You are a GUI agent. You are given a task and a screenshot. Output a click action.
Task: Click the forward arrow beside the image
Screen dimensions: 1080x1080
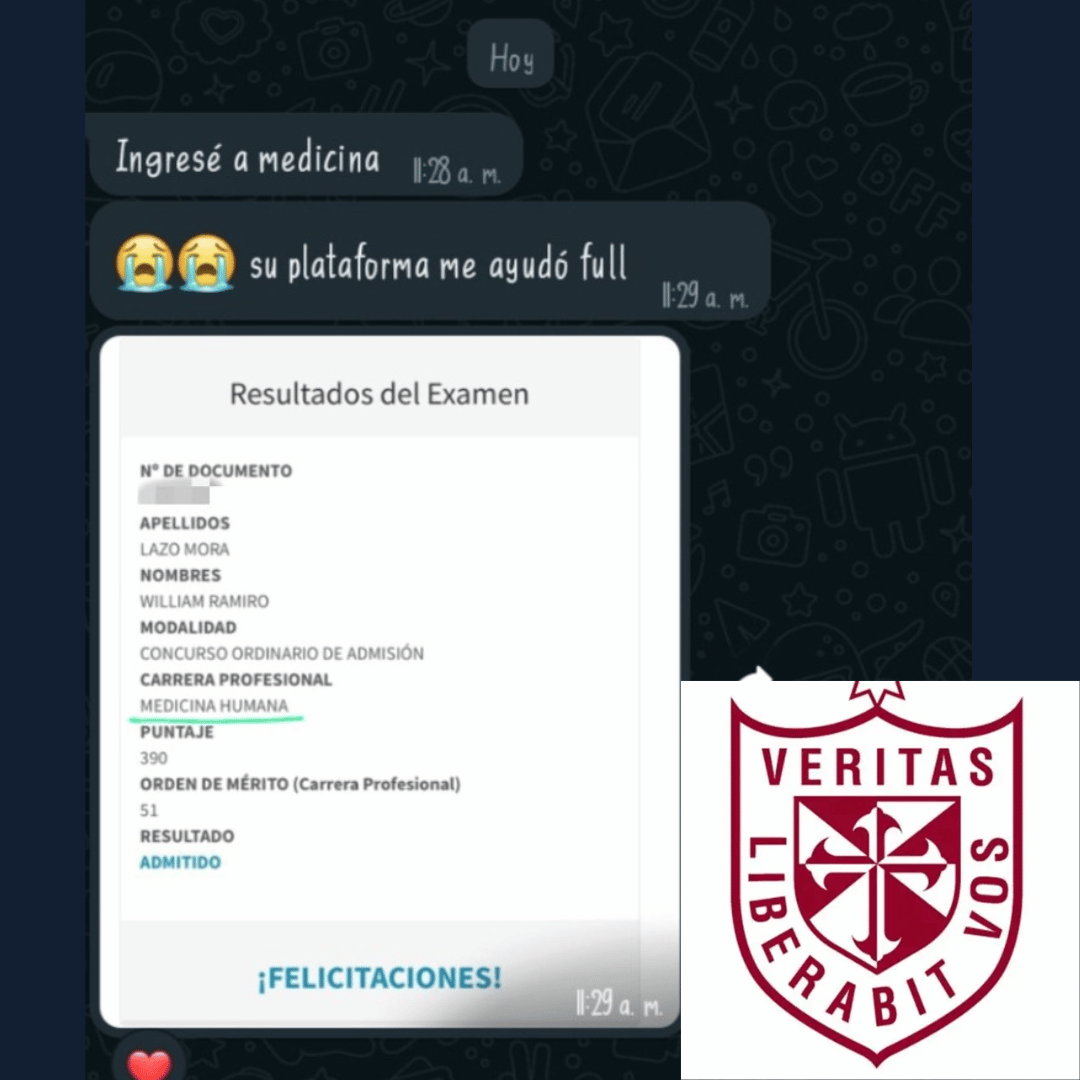click(x=758, y=674)
